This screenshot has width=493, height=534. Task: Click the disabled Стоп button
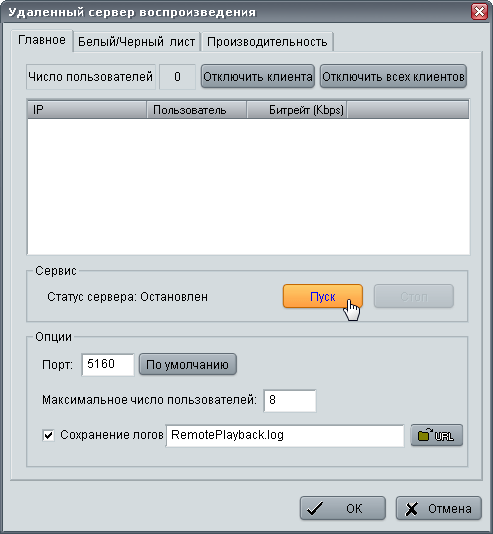tap(414, 296)
